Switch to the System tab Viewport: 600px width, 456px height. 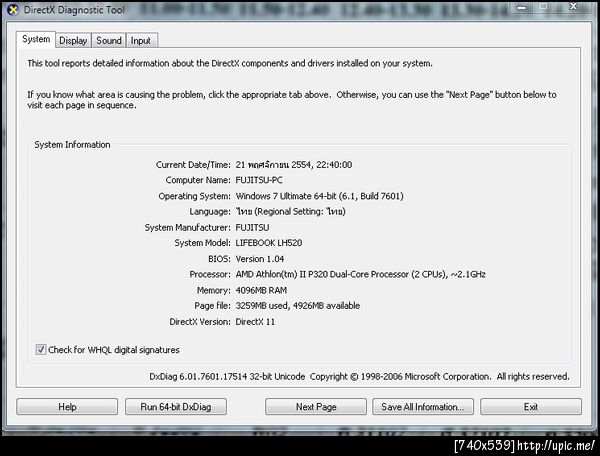click(x=36, y=39)
